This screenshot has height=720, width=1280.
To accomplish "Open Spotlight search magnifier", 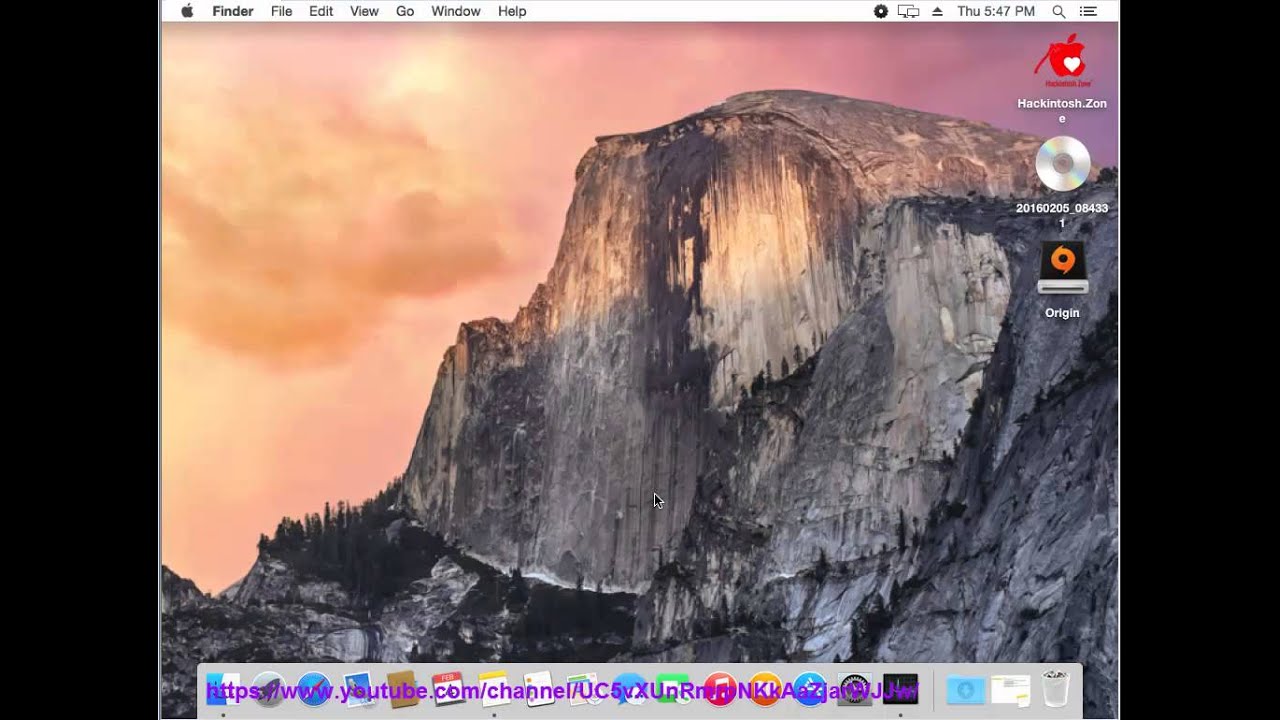I will coord(1059,11).
